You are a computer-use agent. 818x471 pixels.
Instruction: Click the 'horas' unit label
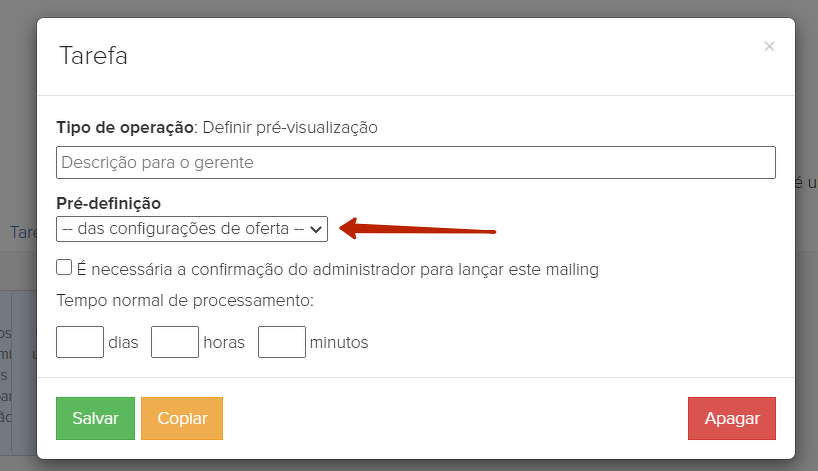(x=224, y=343)
